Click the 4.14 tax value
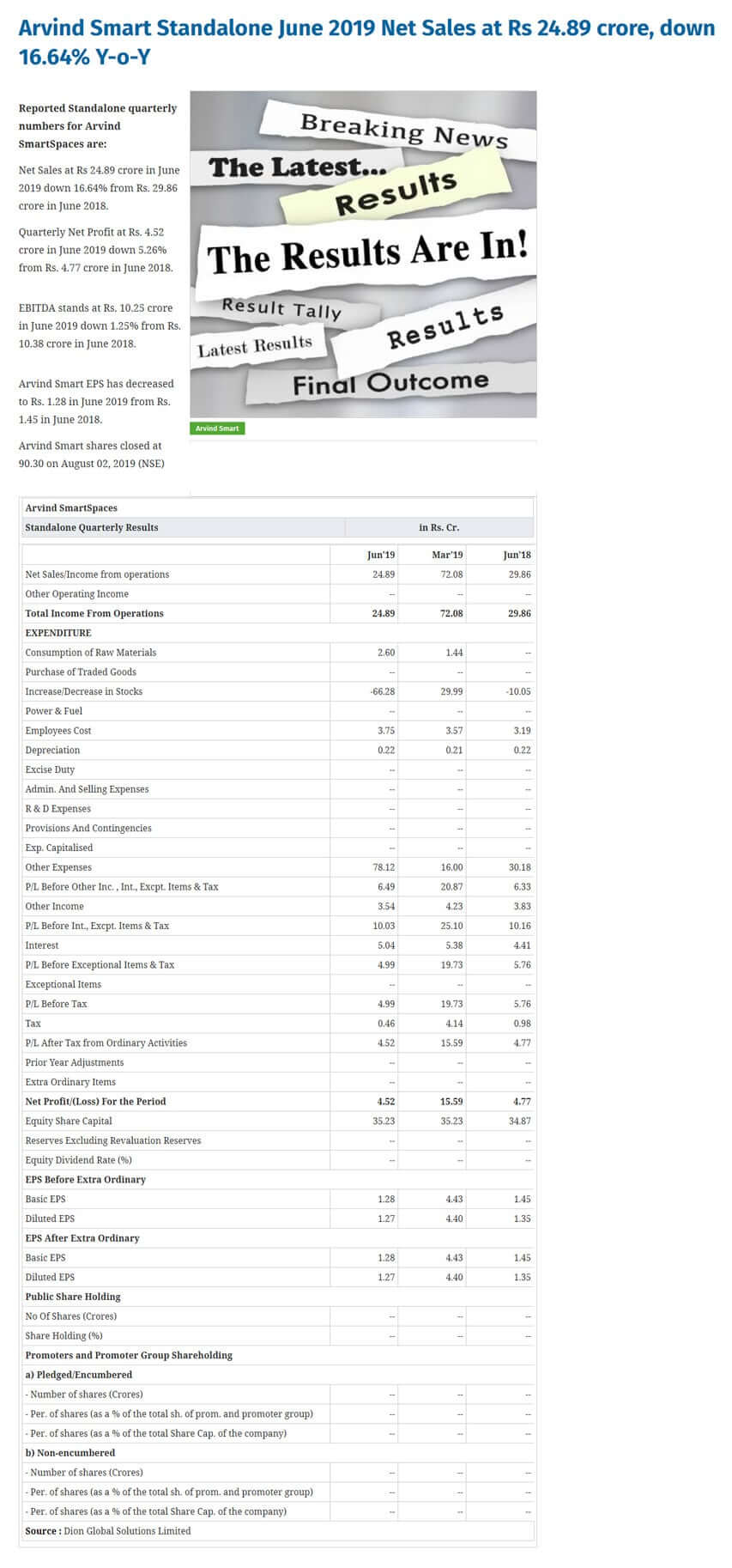 [x=454, y=1024]
